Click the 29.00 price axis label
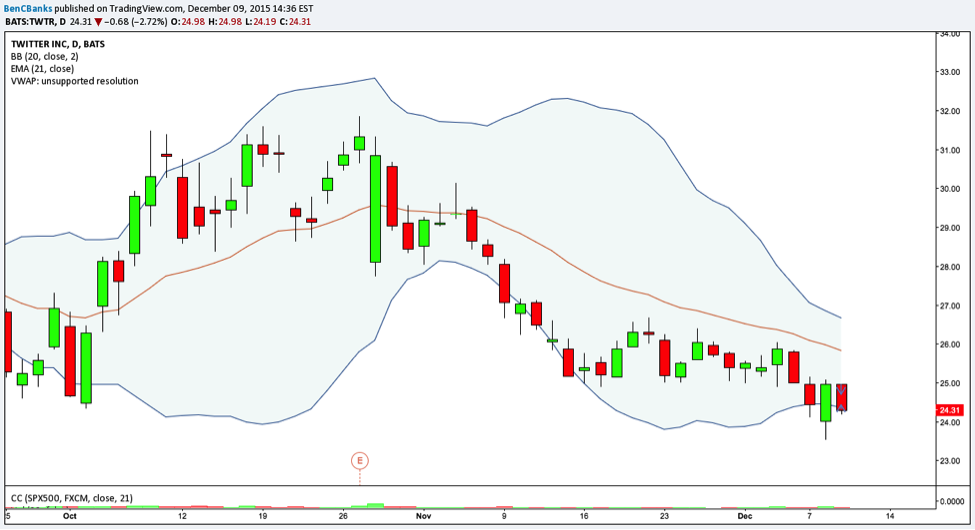 click(950, 228)
